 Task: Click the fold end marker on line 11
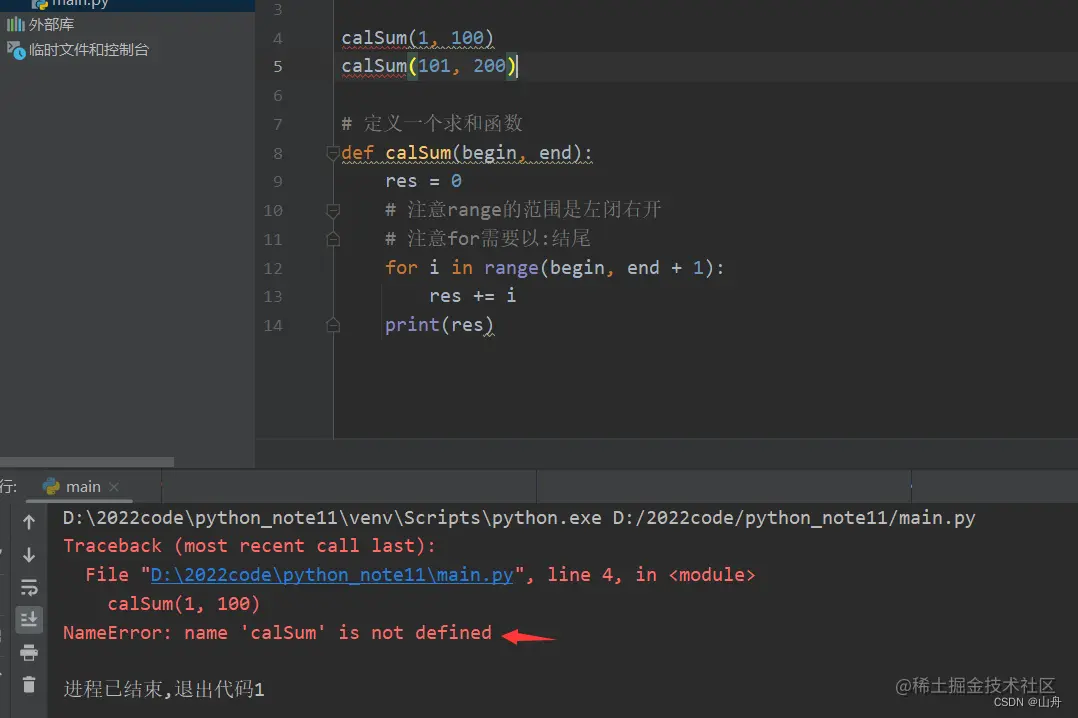tap(333, 239)
